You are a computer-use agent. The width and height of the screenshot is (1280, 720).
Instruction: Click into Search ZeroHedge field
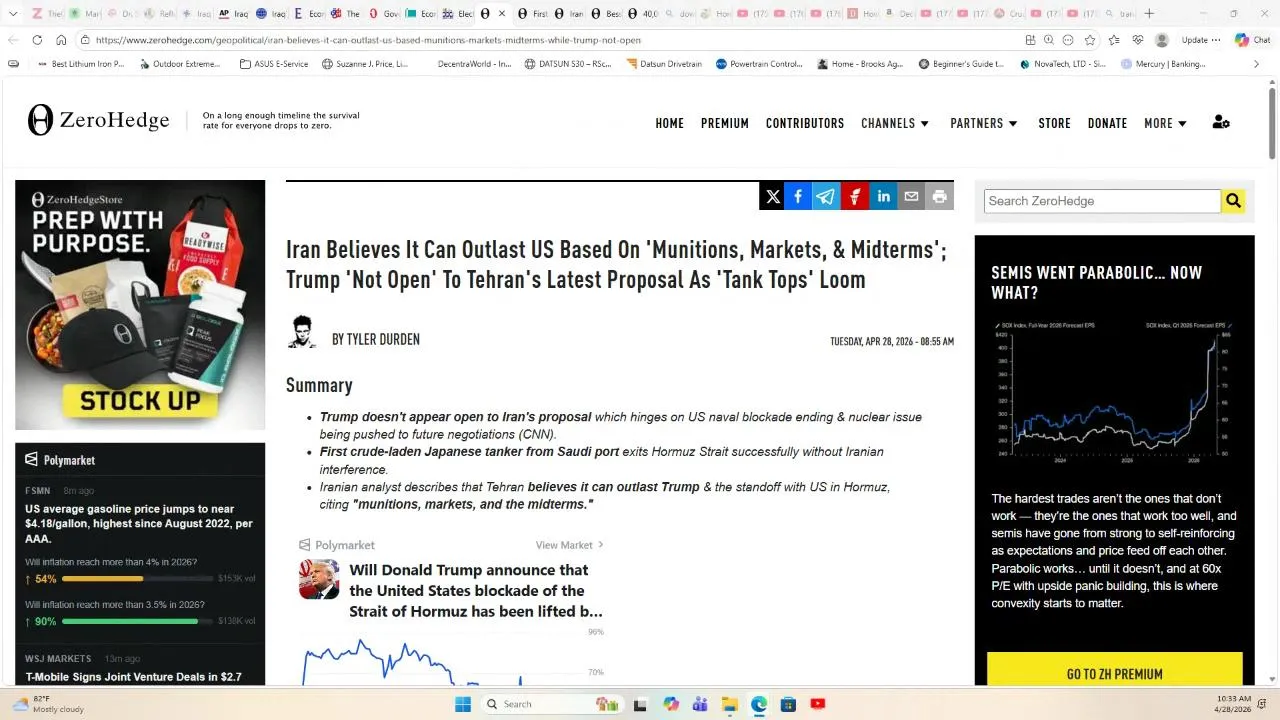1102,201
